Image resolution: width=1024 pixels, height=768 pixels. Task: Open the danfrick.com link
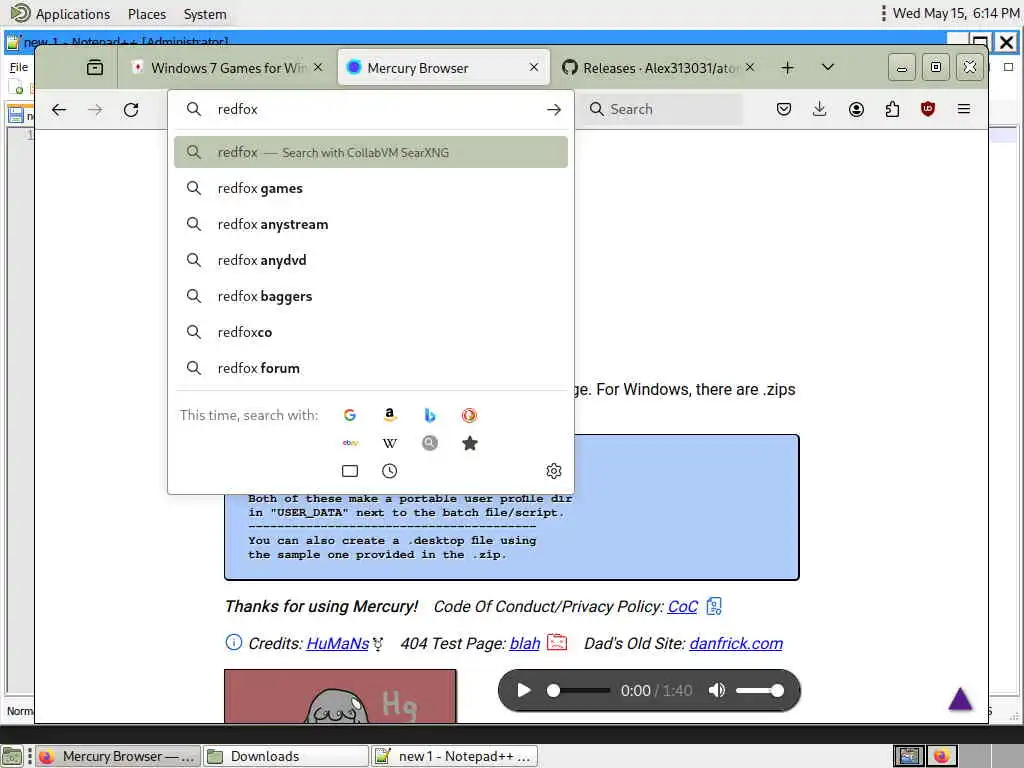(x=736, y=643)
